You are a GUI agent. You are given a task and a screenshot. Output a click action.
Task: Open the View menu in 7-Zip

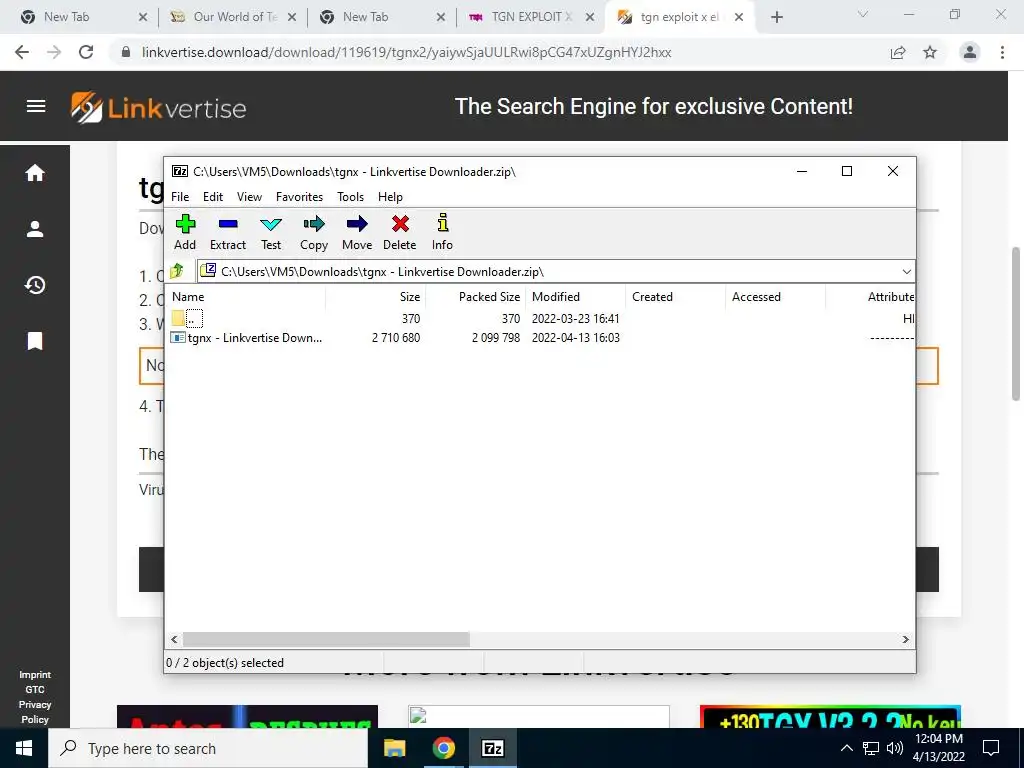[249, 197]
